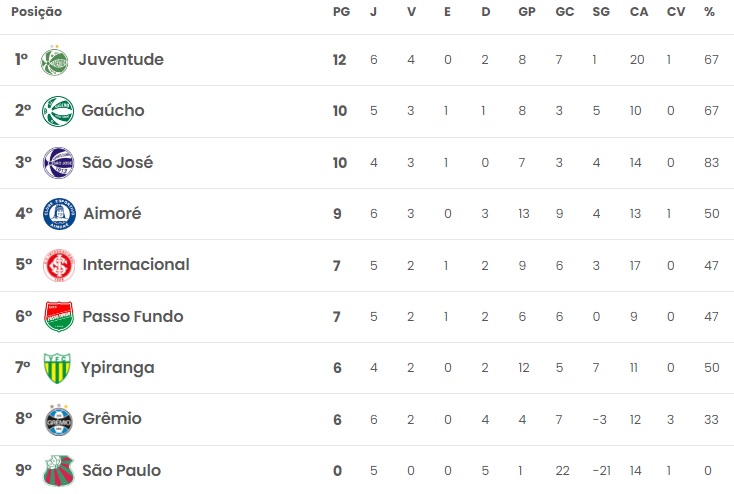Click the Posição column header
Viewport: 734px width, 494px height.
tap(38, 12)
